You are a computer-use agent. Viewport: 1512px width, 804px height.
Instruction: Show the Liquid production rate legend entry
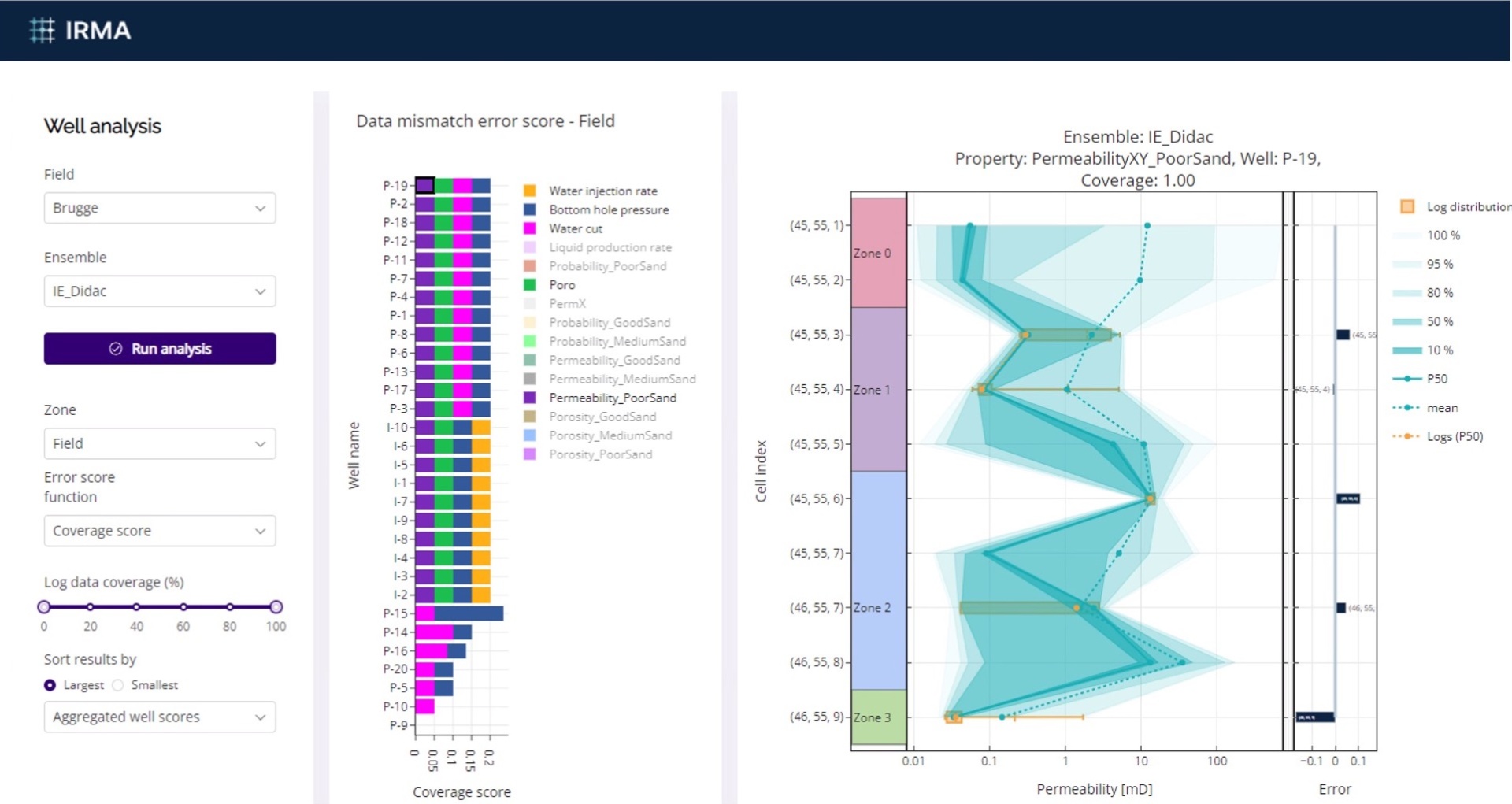click(x=610, y=248)
